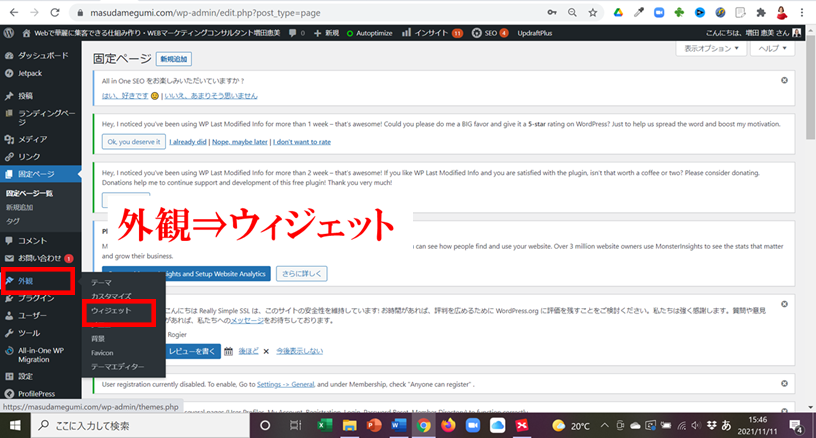Click Ok, you deserve it button

click(134, 141)
